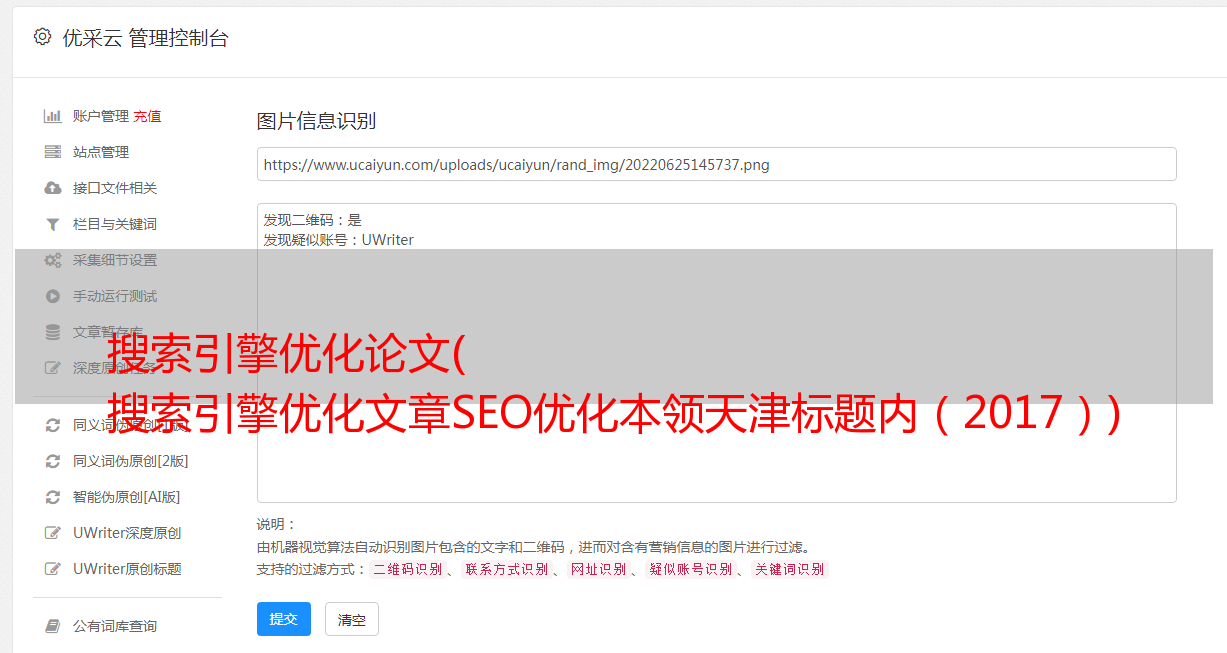The height and width of the screenshot is (653, 1227).
Task: Click the 二维码识别 tag
Action: click(x=407, y=569)
